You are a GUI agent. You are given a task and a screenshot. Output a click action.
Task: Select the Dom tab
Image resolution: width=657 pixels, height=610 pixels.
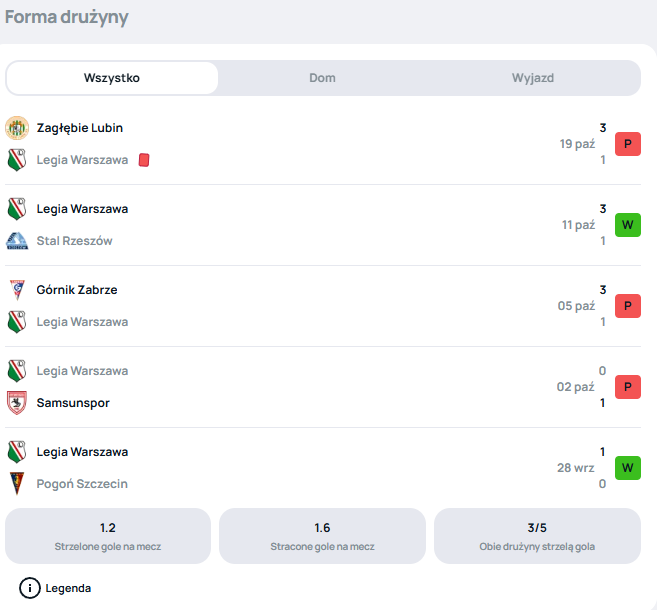point(322,78)
